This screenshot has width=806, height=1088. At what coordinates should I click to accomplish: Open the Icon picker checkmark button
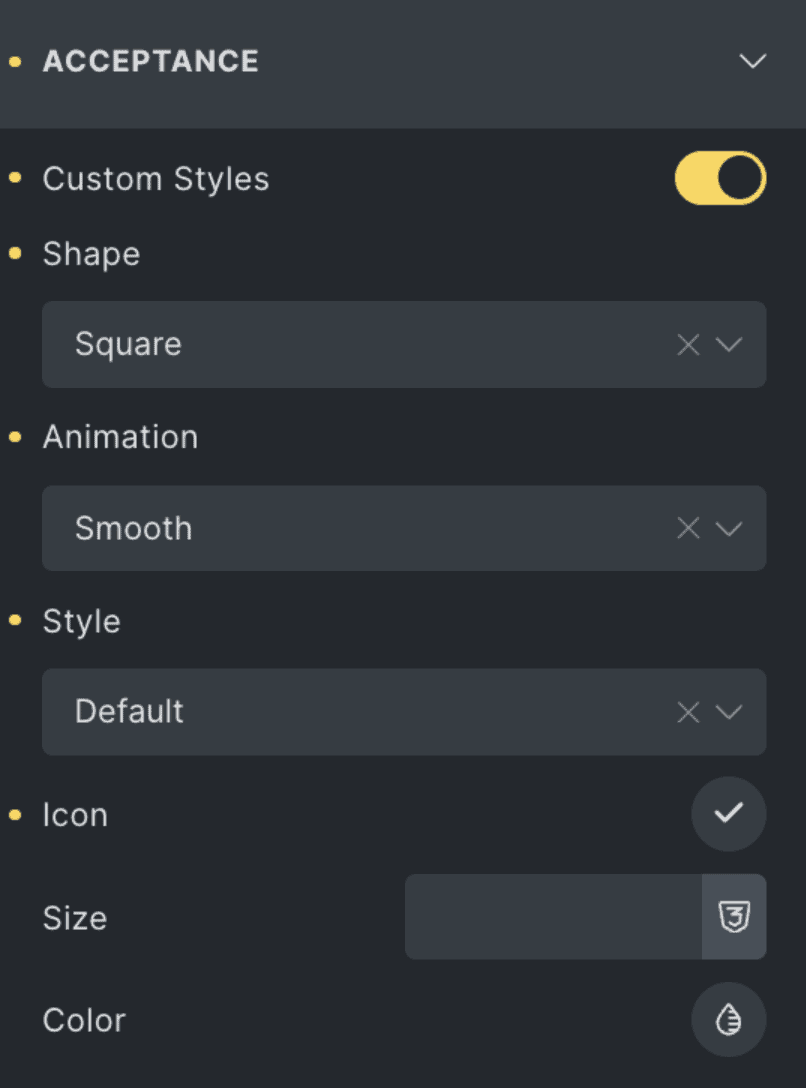pyautogui.click(x=728, y=814)
